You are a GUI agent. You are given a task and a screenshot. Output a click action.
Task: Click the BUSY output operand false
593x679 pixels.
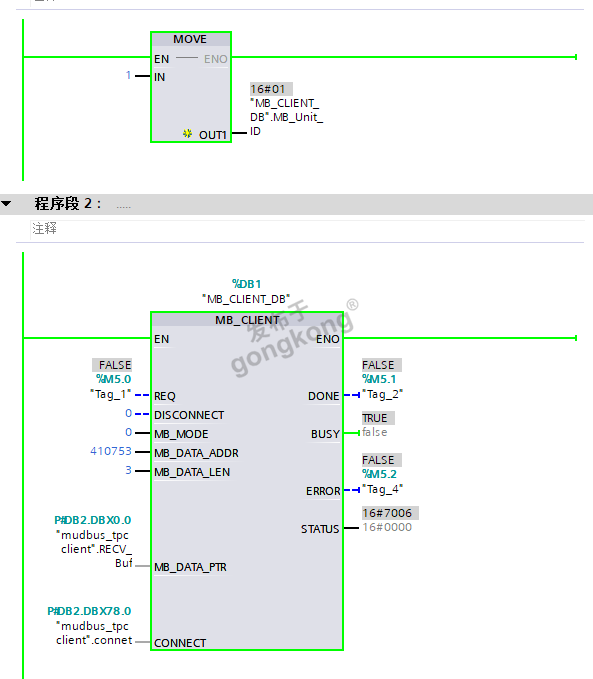click(x=375, y=432)
